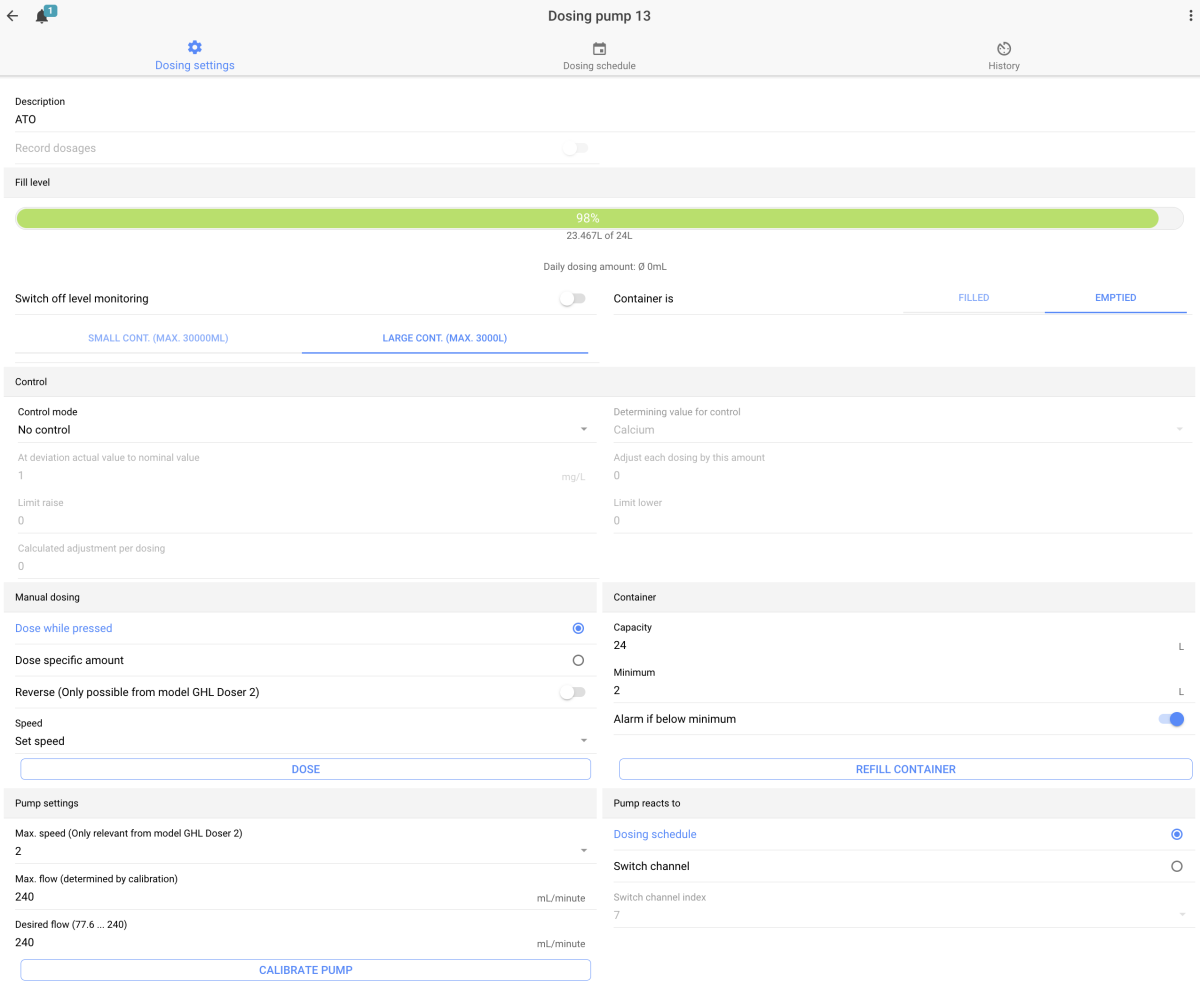The height and width of the screenshot is (997, 1200).
Task: Select Dose specific amount radio button
Action: click(578, 660)
